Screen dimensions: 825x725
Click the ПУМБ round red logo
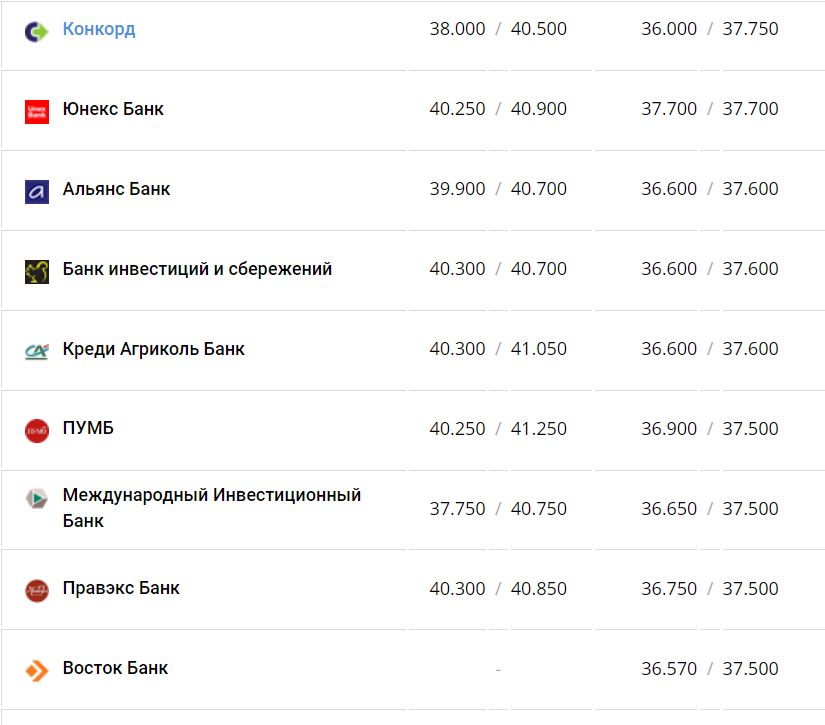click(36, 428)
